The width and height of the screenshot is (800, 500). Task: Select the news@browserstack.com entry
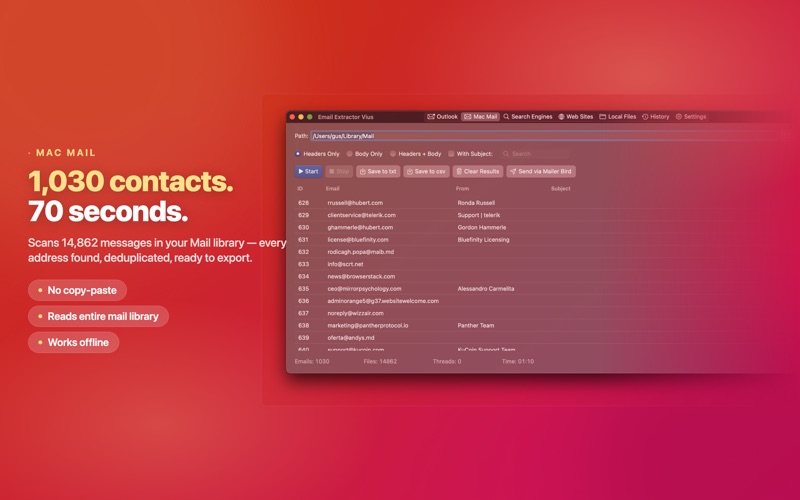click(x=361, y=277)
